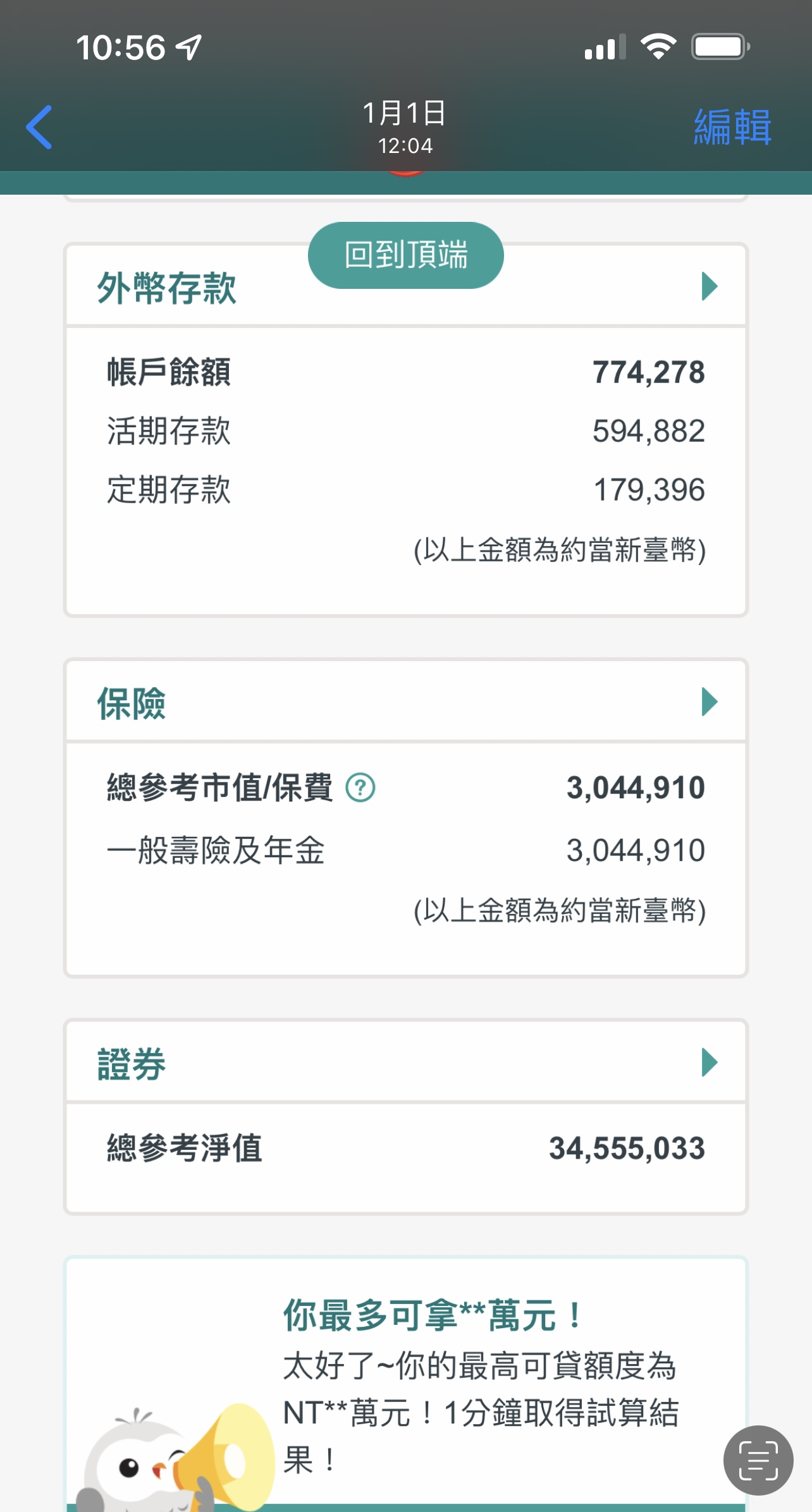Select the 活期存款 594,882 row
Viewport: 812px width, 1512px height.
(x=405, y=431)
